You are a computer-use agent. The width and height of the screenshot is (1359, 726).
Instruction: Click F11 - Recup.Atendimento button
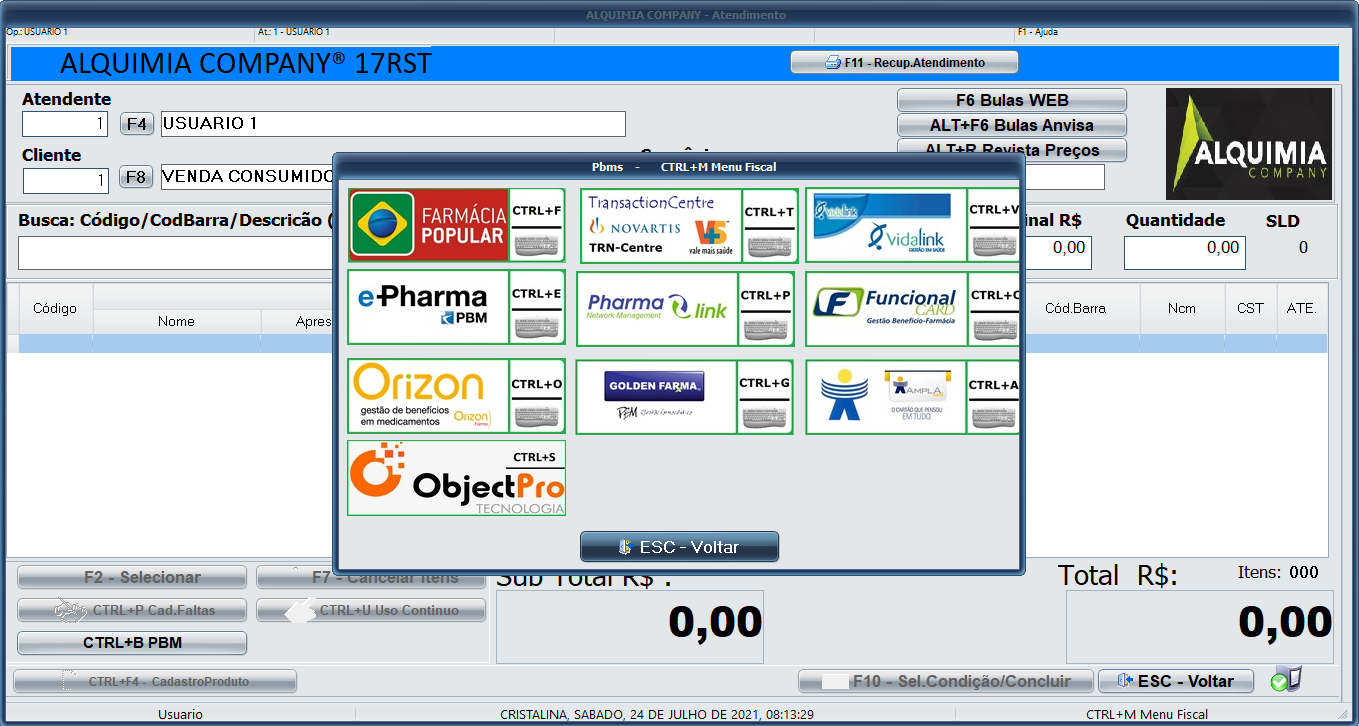(904, 62)
